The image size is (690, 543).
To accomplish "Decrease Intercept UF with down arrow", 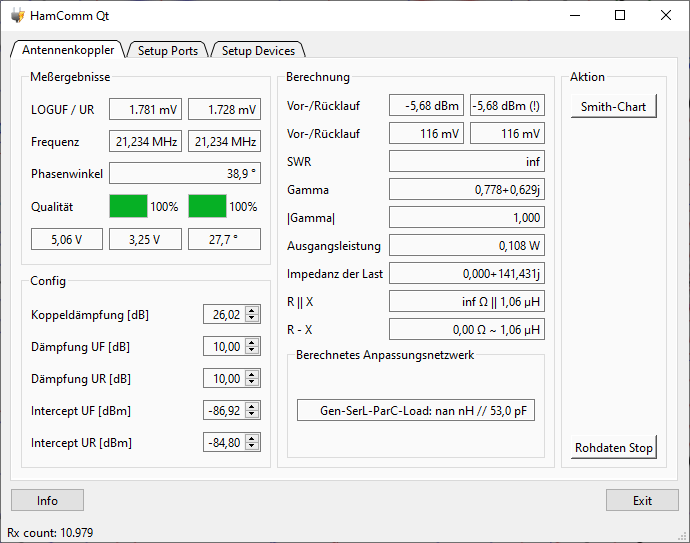I will pyautogui.click(x=252, y=415).
